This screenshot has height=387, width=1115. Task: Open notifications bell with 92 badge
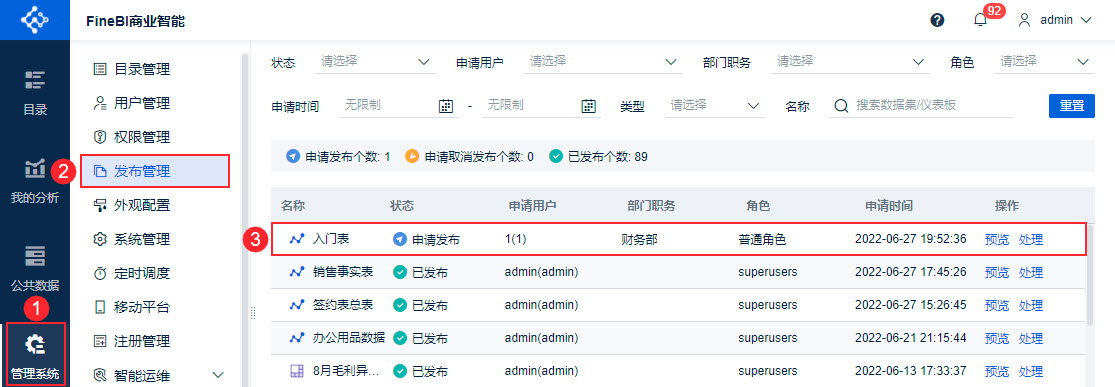pos(981,20)
